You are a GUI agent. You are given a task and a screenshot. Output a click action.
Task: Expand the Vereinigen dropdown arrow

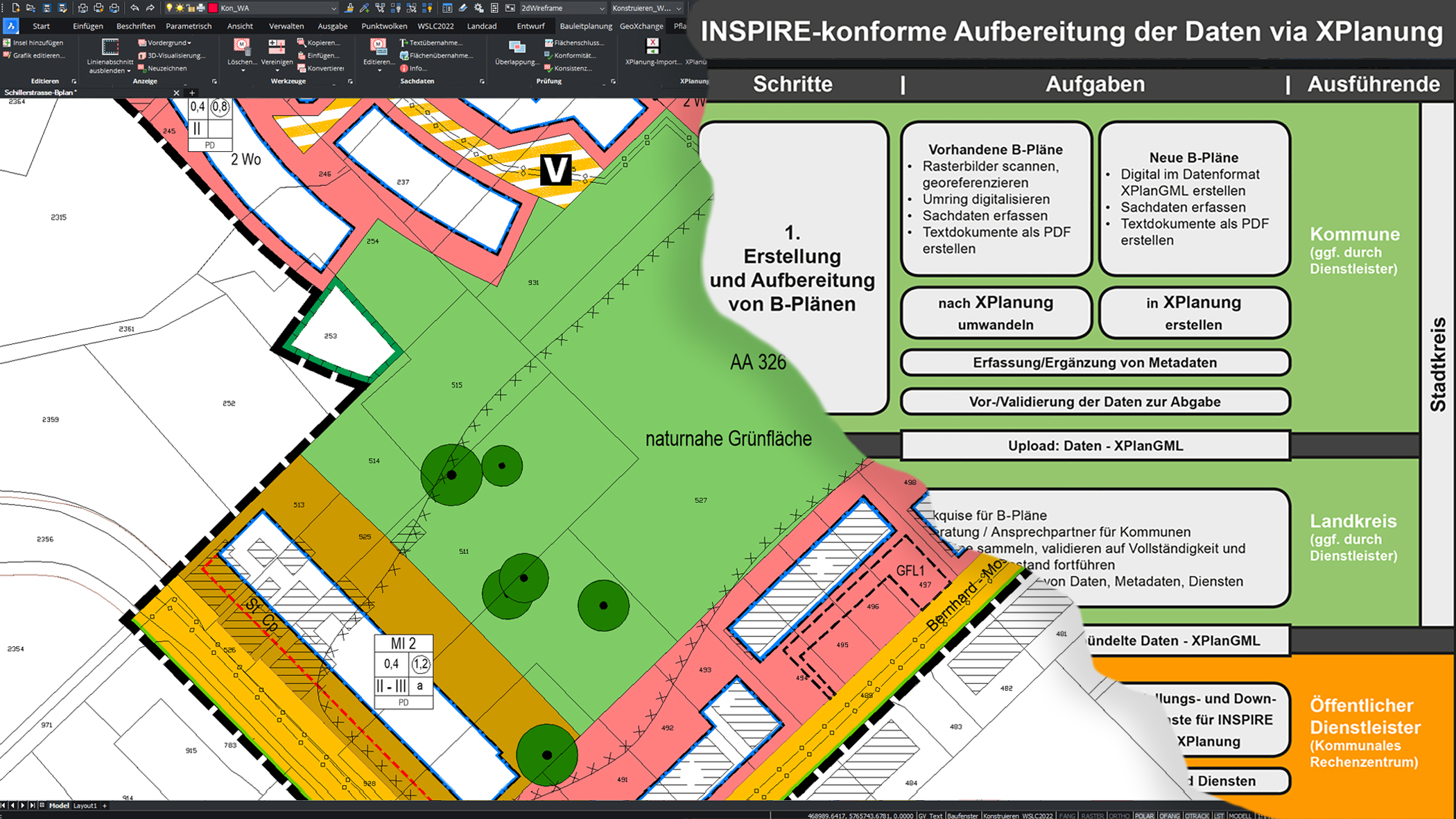277,71
